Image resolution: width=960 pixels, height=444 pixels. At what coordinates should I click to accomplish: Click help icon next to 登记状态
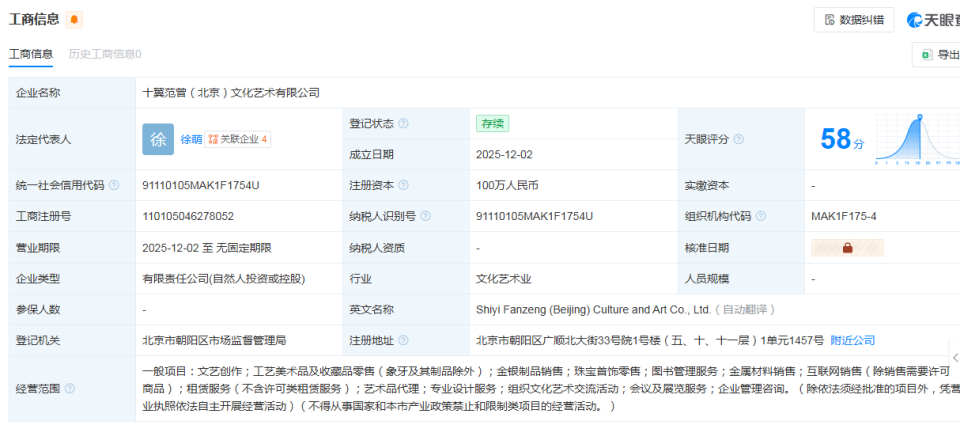(x=403, y=124)
